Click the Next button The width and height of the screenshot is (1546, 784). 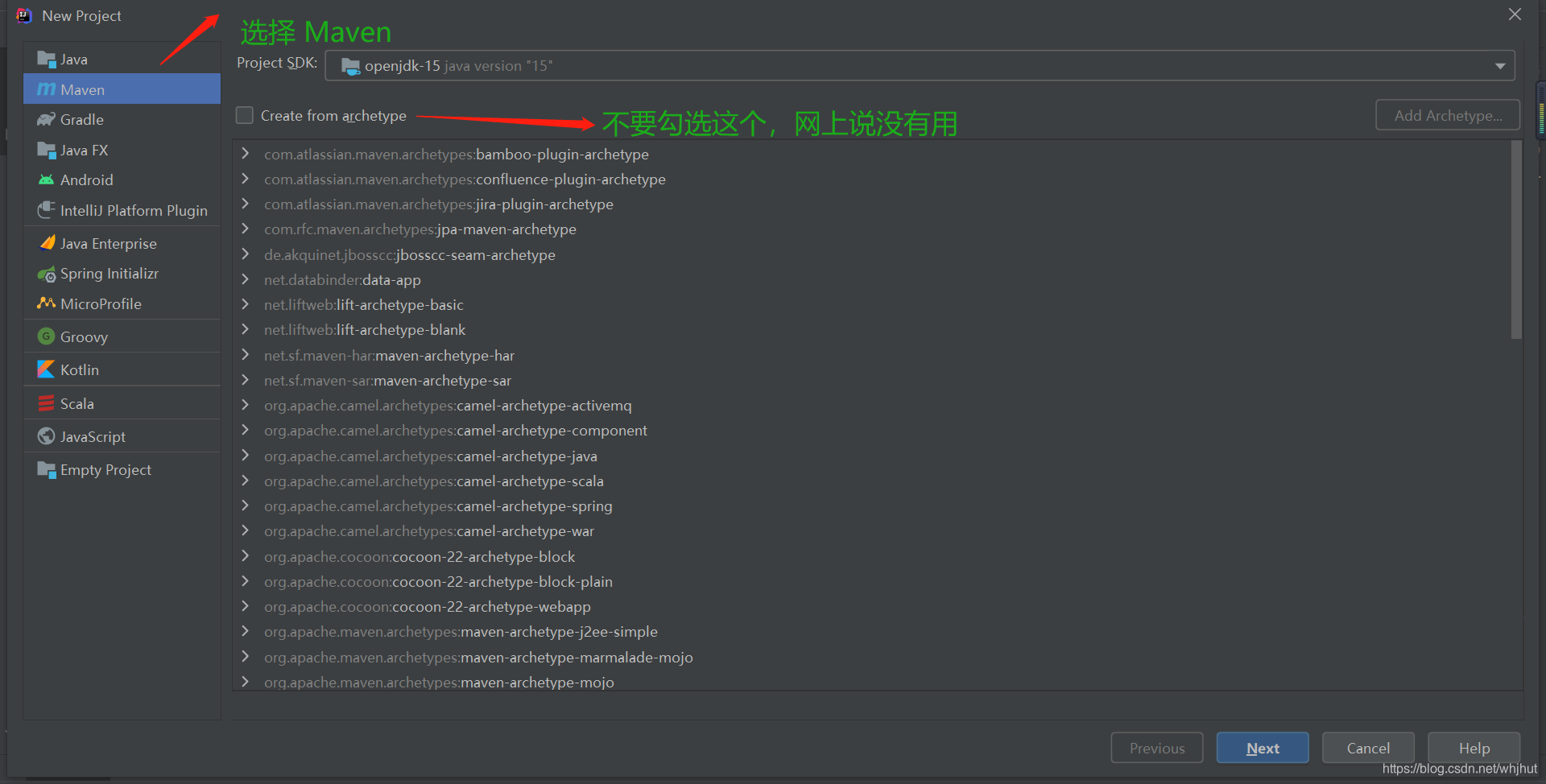click(1262, 748)
